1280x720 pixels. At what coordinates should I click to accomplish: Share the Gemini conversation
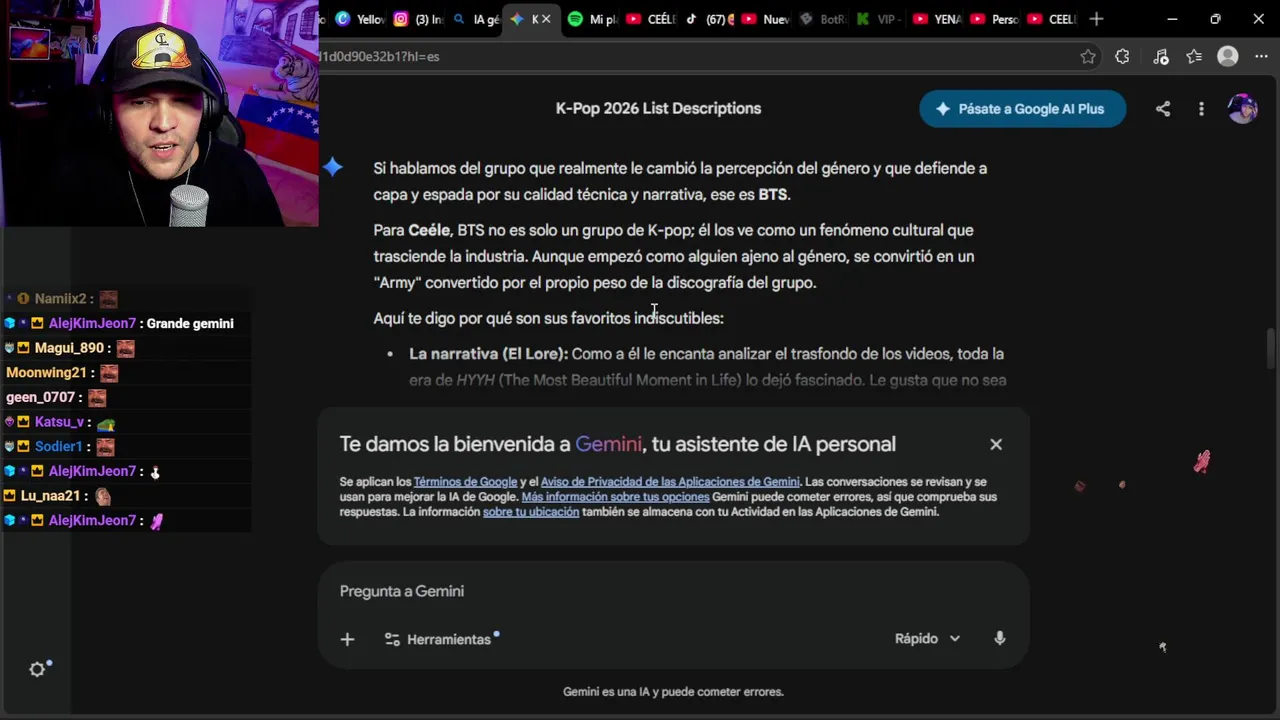pyautogui.click(x=1163, y=109)
